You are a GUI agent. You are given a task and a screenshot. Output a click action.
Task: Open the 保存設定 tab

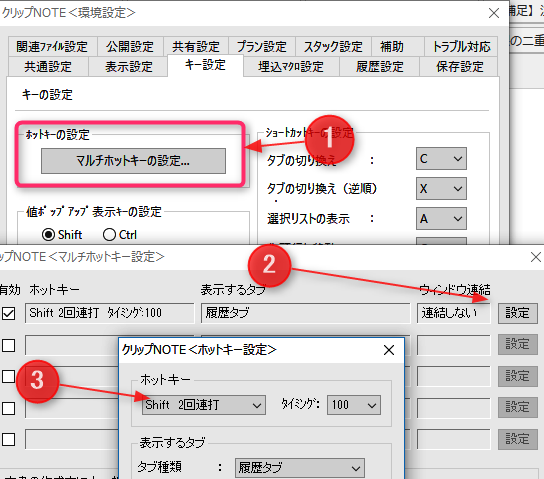[x=460, y=67]
